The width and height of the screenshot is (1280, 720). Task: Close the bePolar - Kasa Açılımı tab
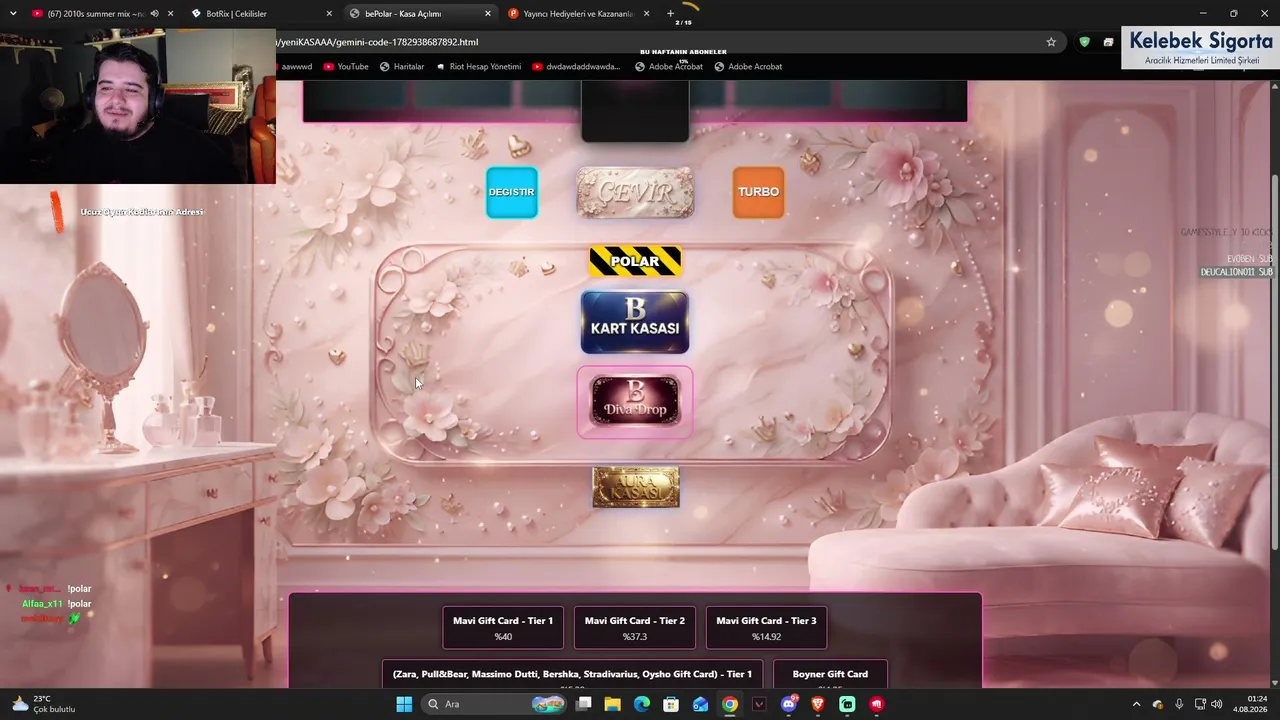pos(488,14)
